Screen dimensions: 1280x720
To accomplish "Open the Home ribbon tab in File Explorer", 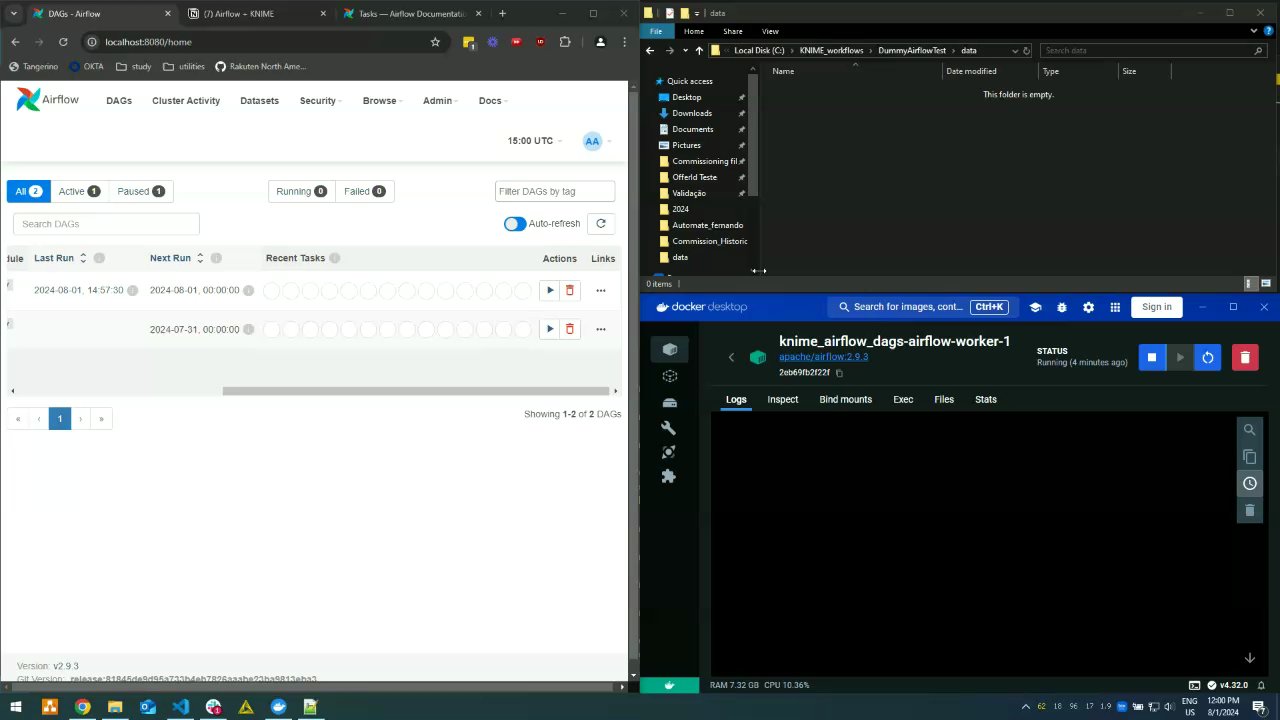I will point(694,31).
